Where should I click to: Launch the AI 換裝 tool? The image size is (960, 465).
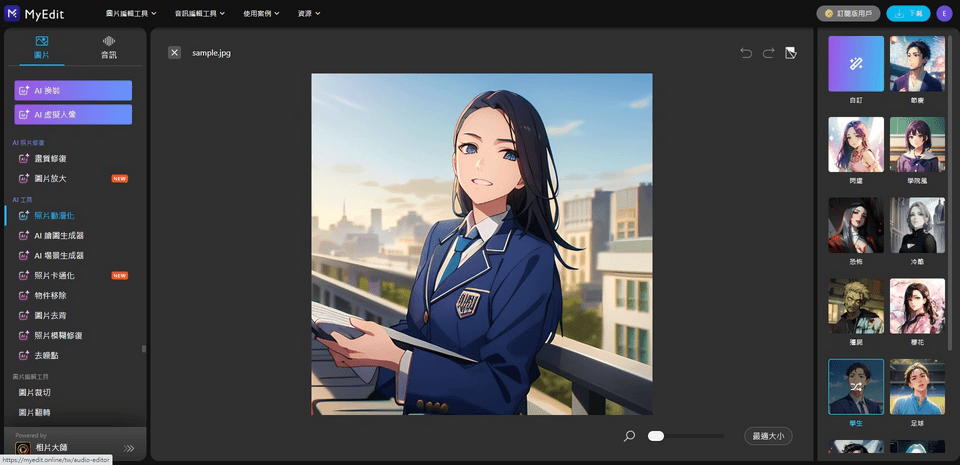[73, 91]
